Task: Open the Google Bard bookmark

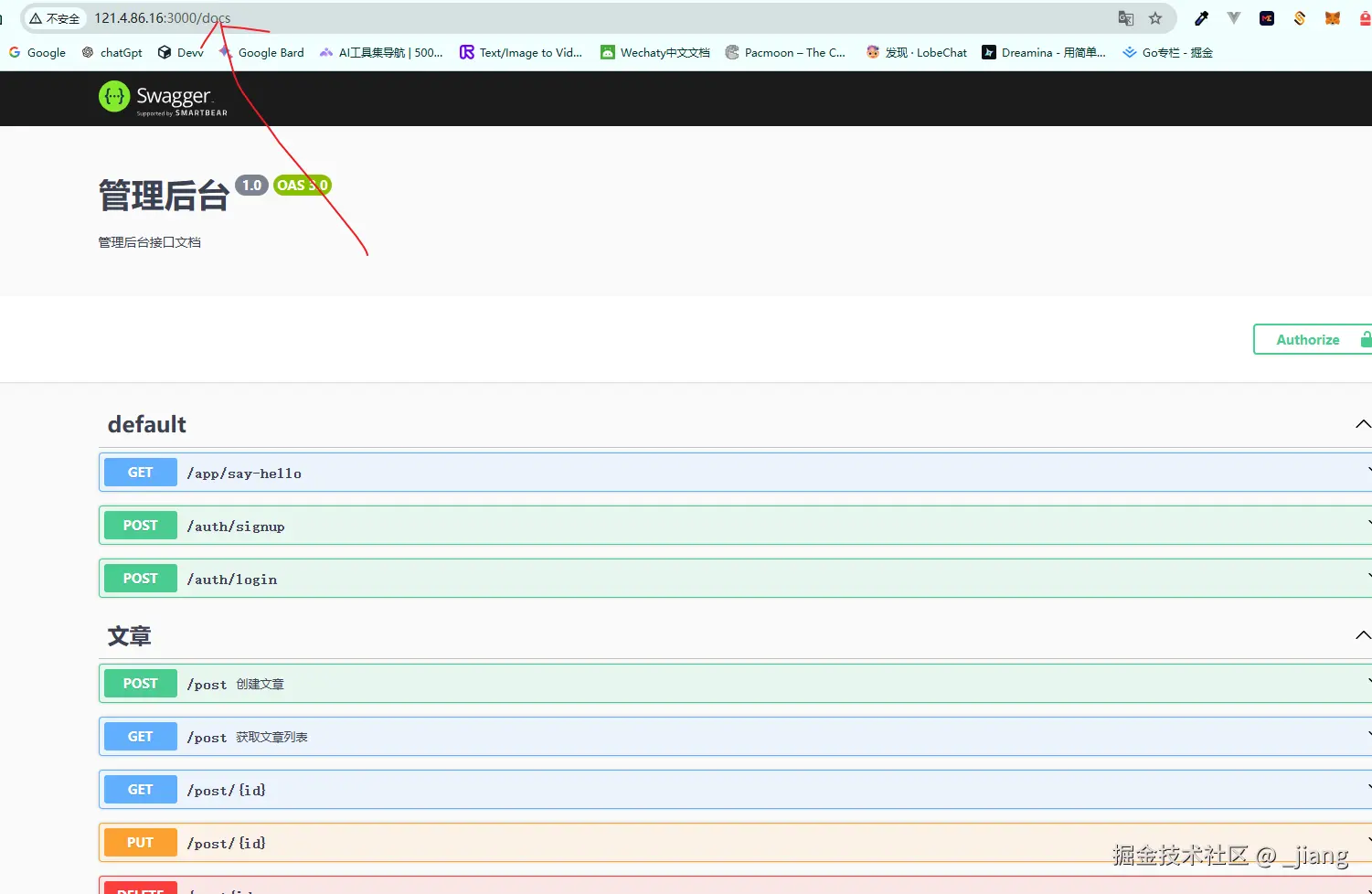Action: pos(261,53)
